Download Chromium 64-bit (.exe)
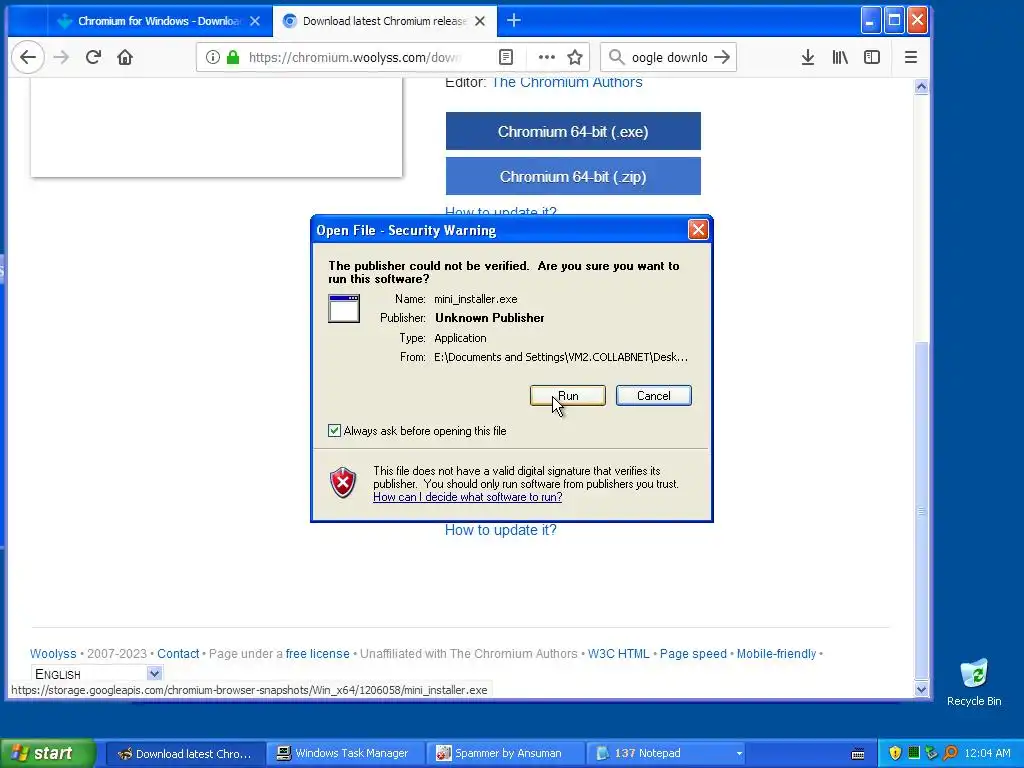This screenshot has height=768, width=1024. [x=573, y=131]
